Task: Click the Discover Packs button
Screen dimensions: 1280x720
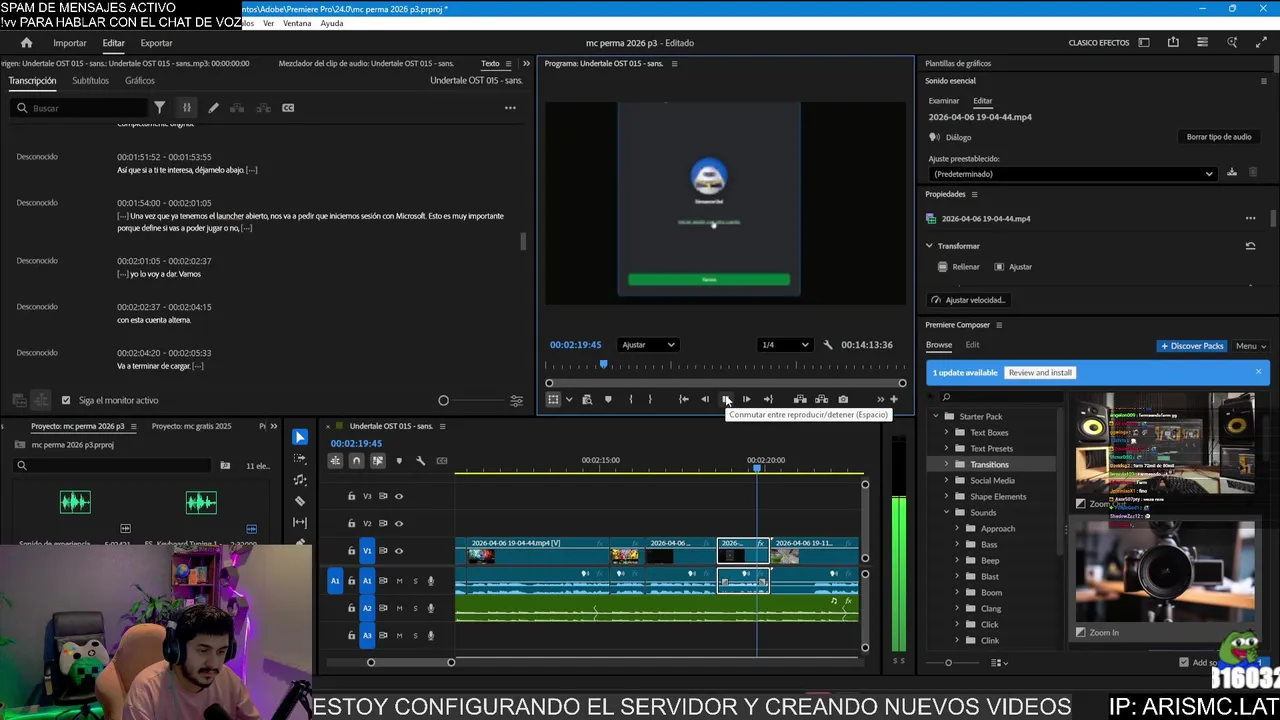Action: click(1192, 346)
